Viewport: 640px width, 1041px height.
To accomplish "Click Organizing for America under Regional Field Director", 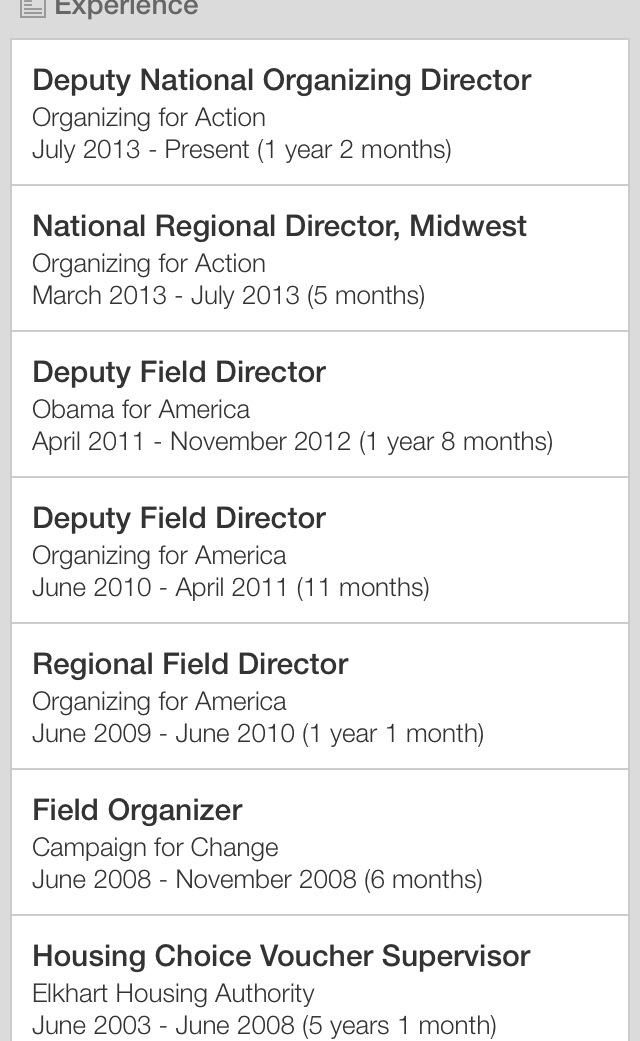I will click(159, 701).
